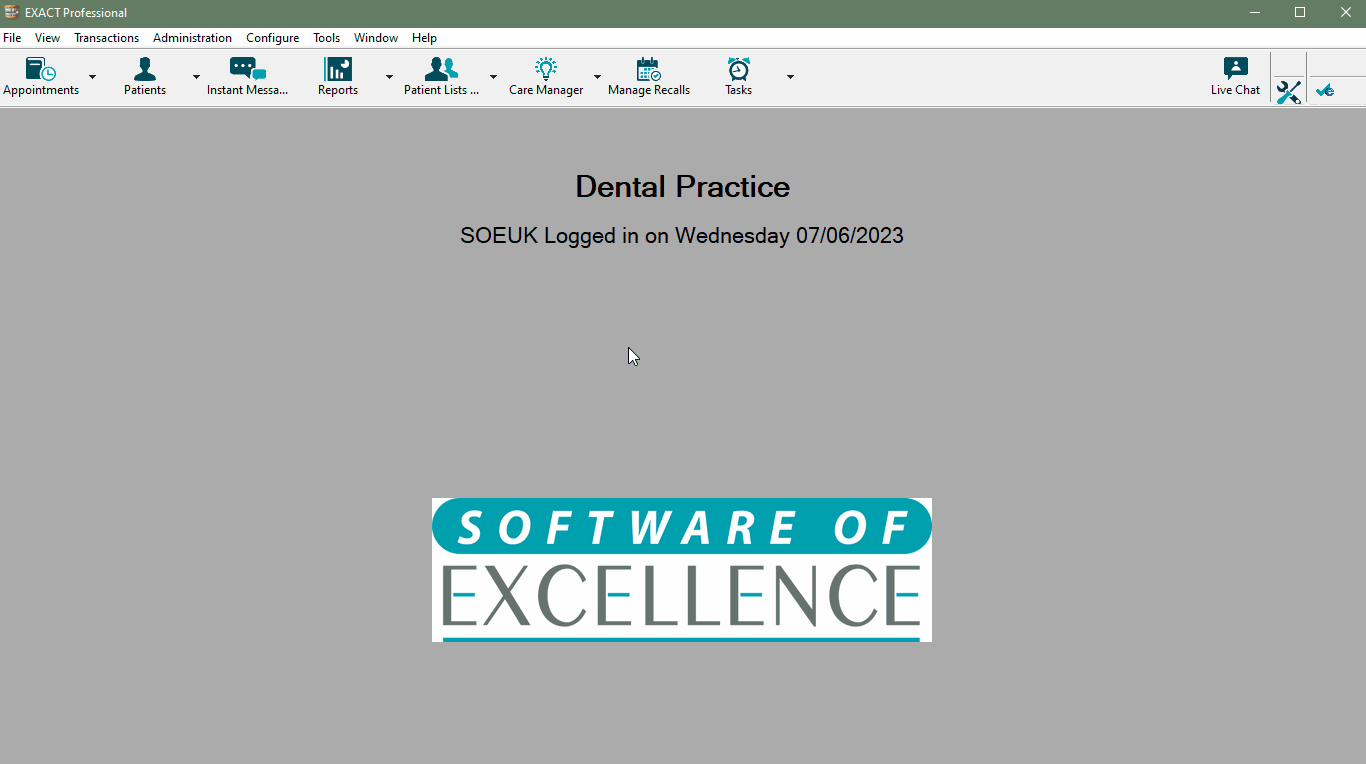Expand the Patients dropdown arrow
This screenshot has width=1366, height=764.
196,77
